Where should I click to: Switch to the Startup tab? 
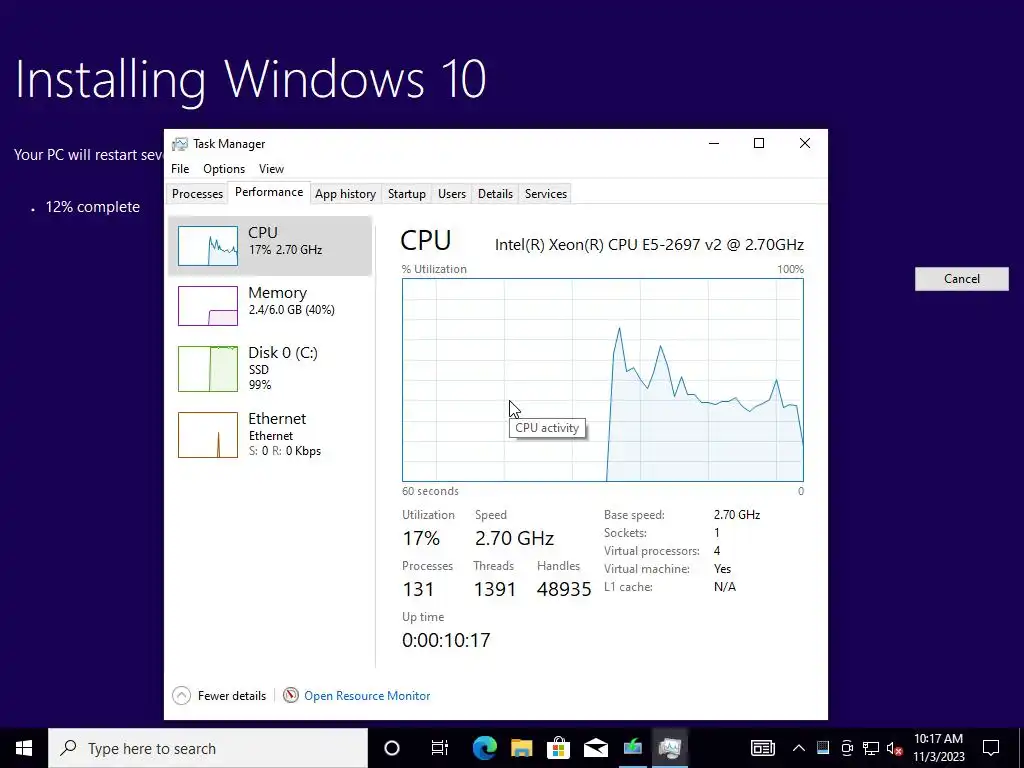coord(407,194)
